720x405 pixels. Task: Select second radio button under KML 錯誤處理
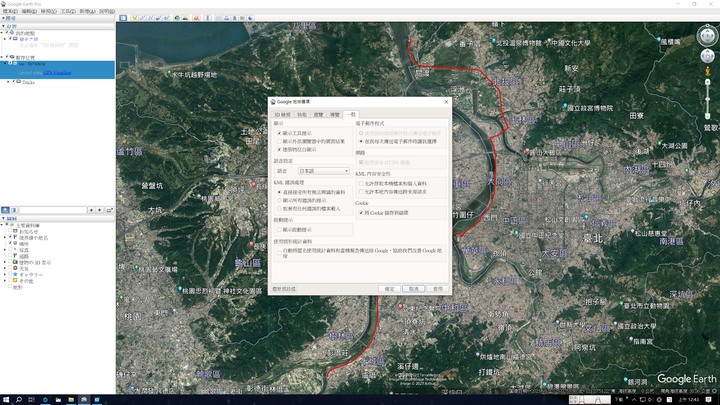pos(279,201)
